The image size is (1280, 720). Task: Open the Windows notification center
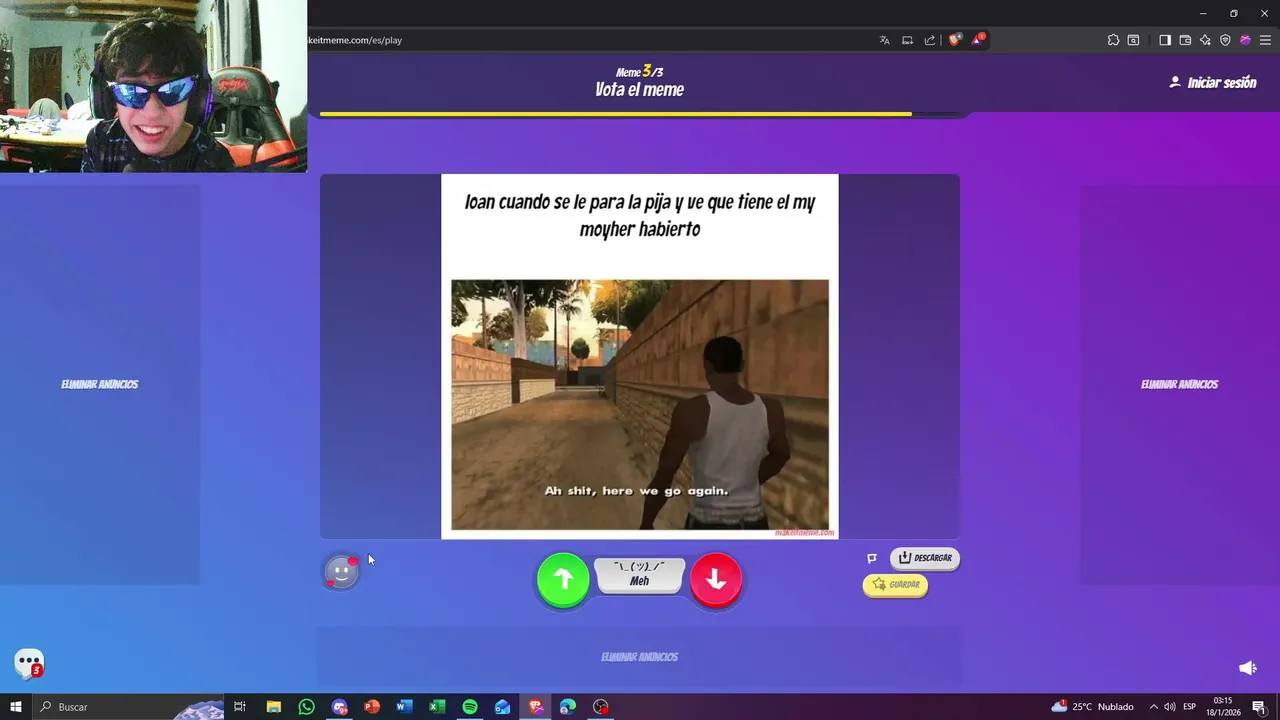tap(1259, 707)
